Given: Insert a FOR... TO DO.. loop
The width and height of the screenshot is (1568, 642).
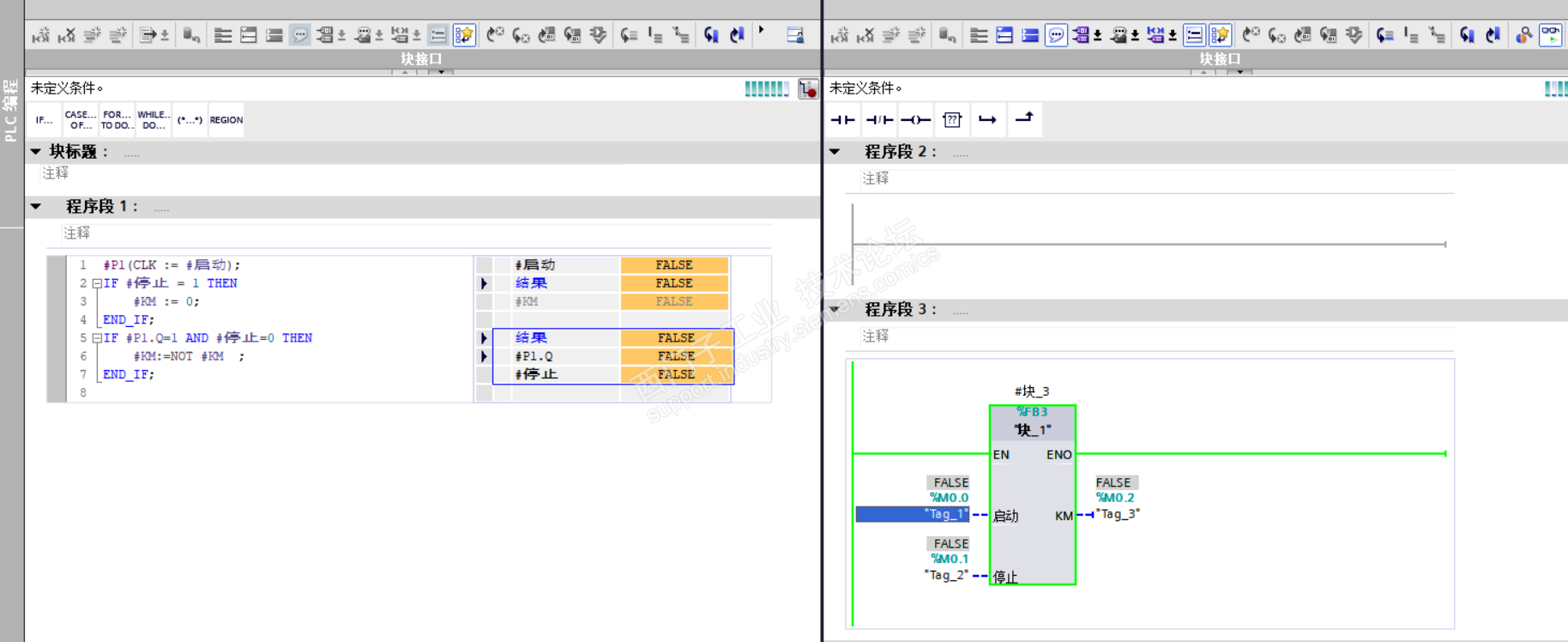Looking at the screenshot, I should (117, 120).
